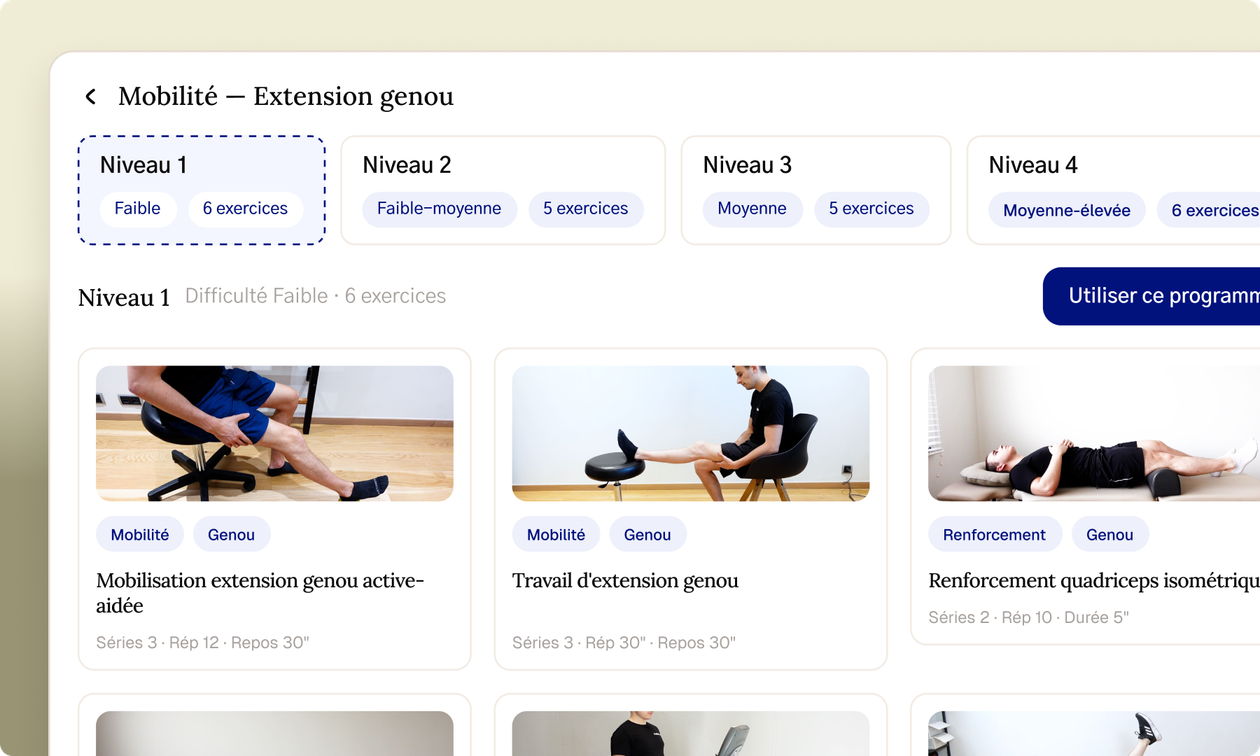The height and width of the screenshot is (756, 1260).
Task: Click the Séries 3 · Rép 30" · Repos 30" details
Action: point(624,643)
